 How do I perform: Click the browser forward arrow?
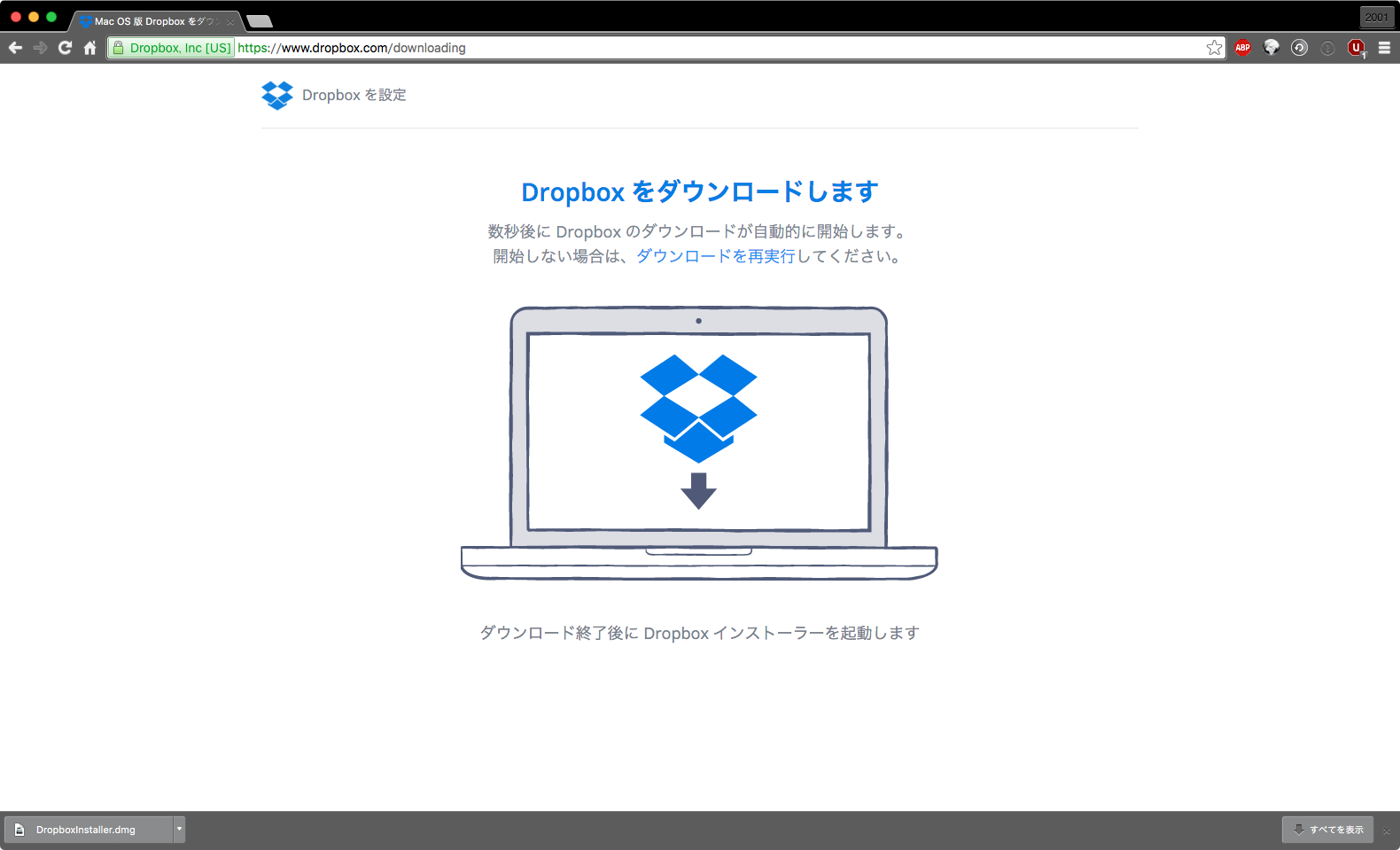point(40,48)
